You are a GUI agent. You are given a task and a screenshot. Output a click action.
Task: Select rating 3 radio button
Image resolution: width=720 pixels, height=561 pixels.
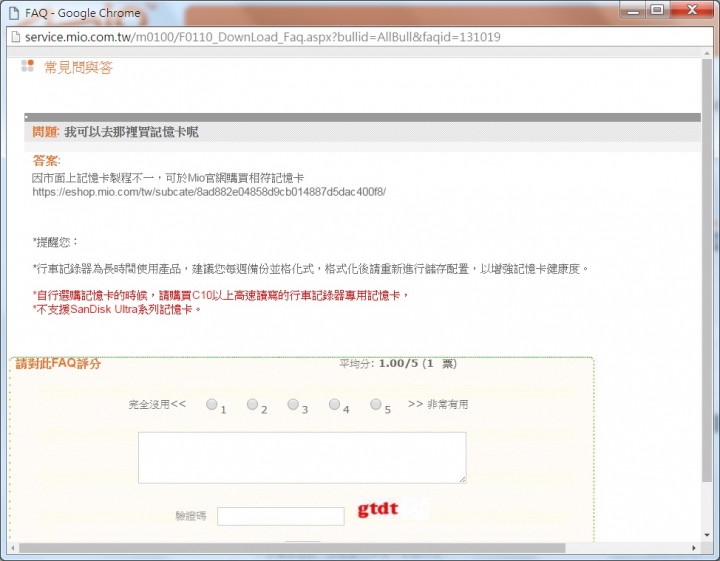[293, 404]
